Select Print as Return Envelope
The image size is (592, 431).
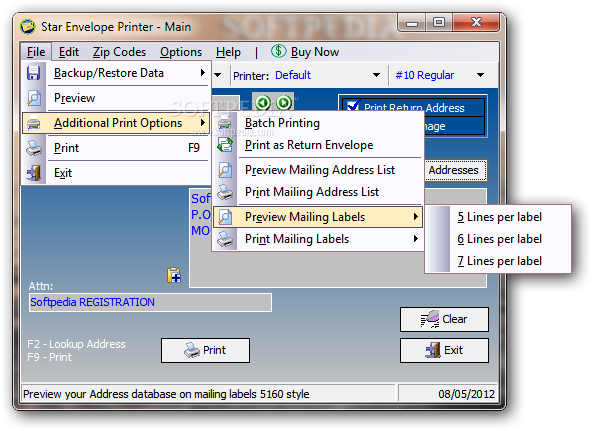(318, 145)
